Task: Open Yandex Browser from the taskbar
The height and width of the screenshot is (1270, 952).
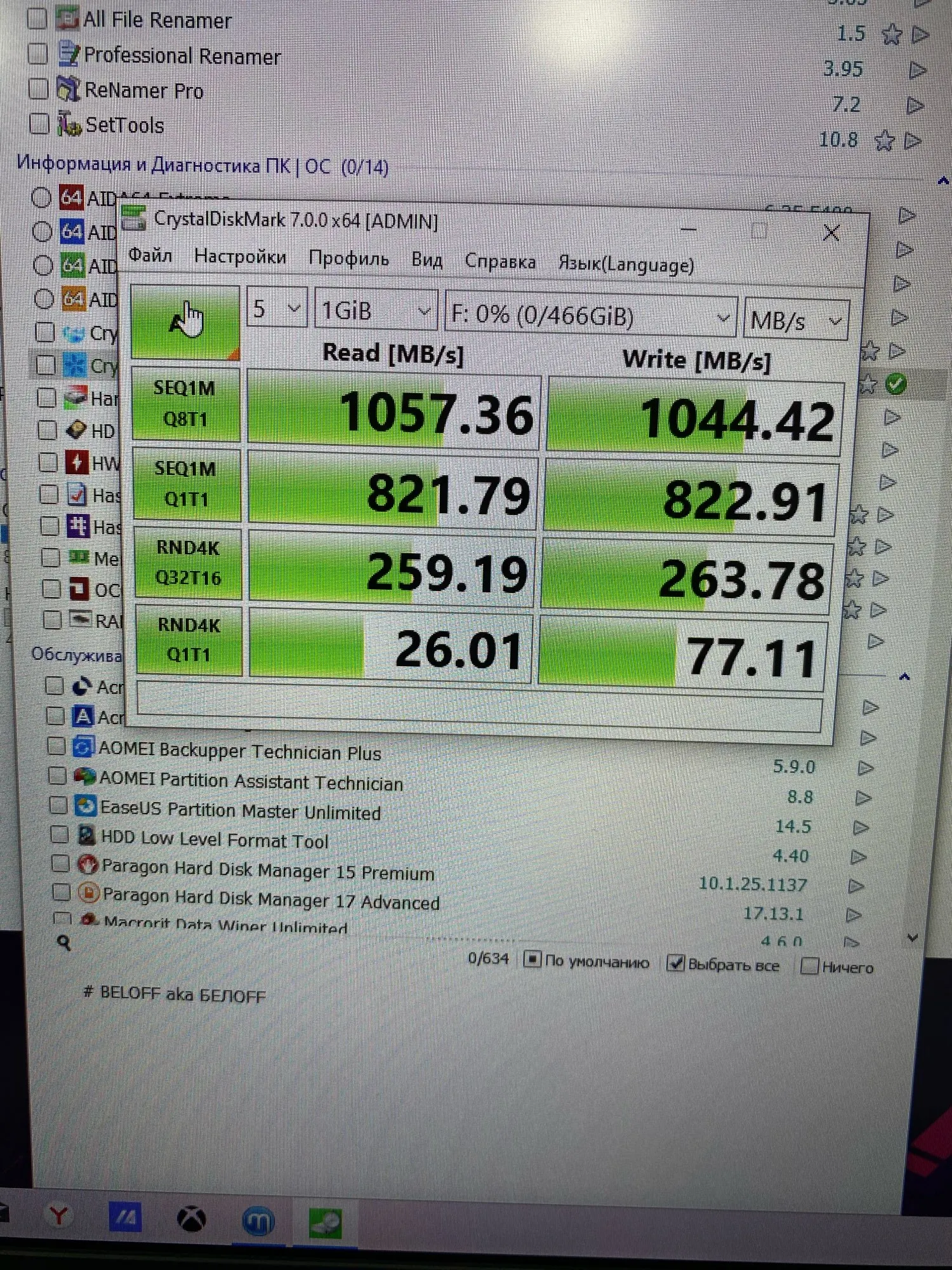Action: [58, 1216]
